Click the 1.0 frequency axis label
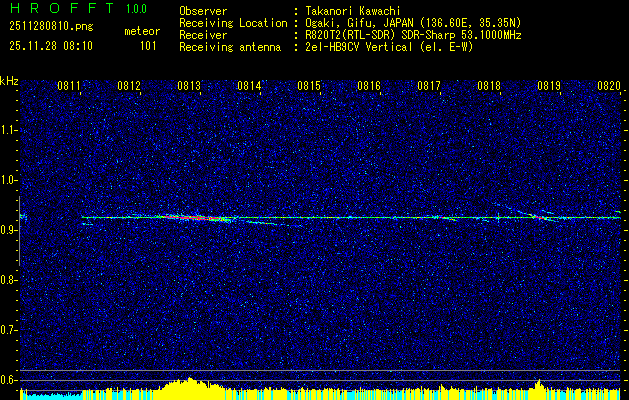 point(8,180)
